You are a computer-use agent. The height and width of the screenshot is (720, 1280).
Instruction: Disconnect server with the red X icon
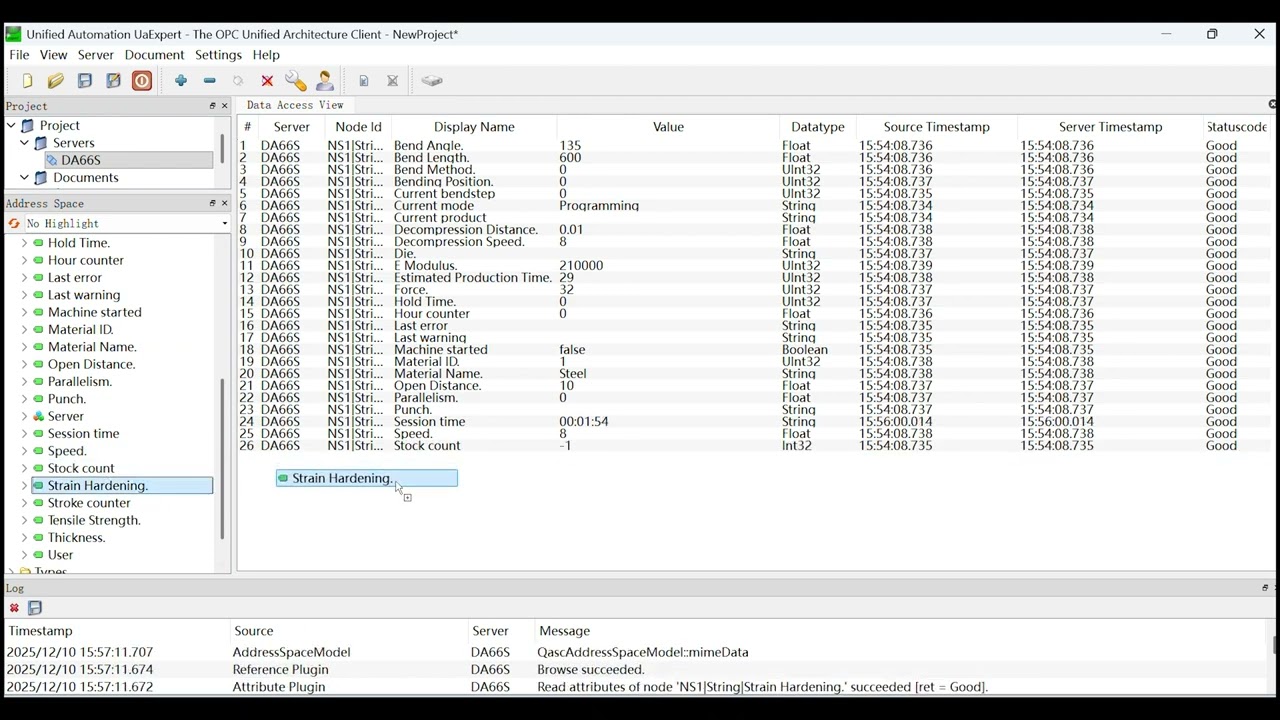click(x=268, y=81)
